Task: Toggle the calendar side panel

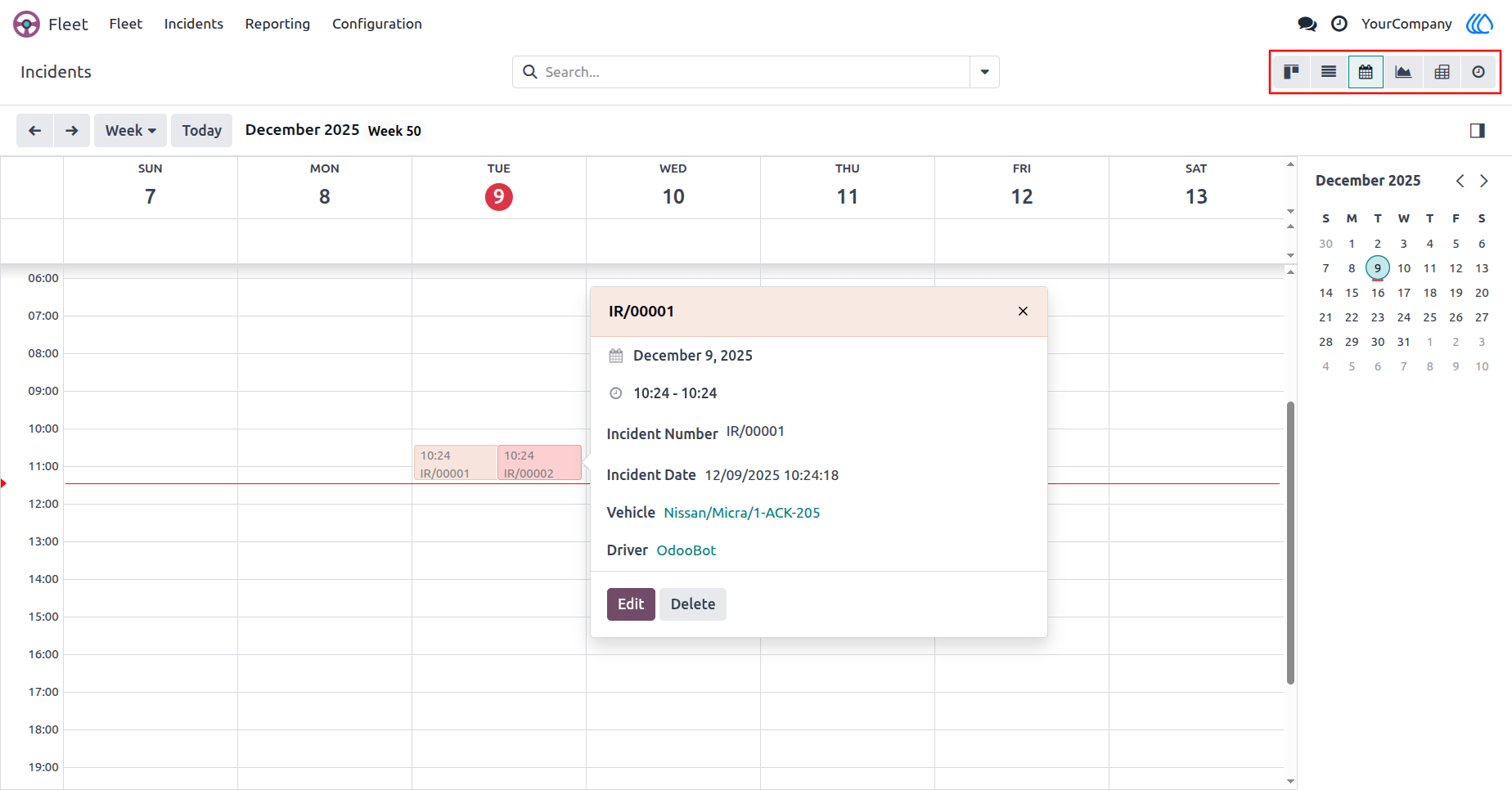Action: 1478,131
